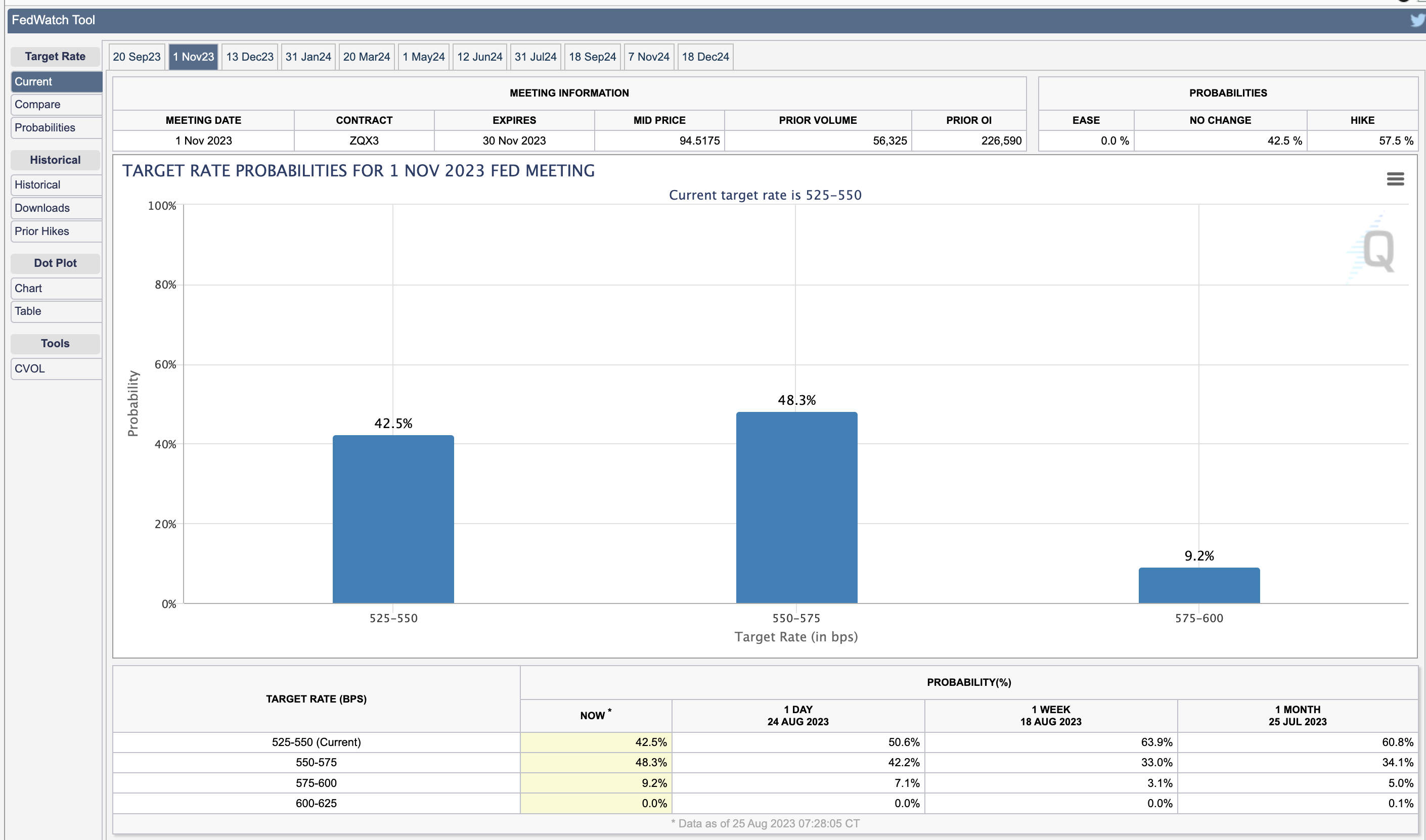
Task: Launch the CVOL tool
Action: point(56,369)
